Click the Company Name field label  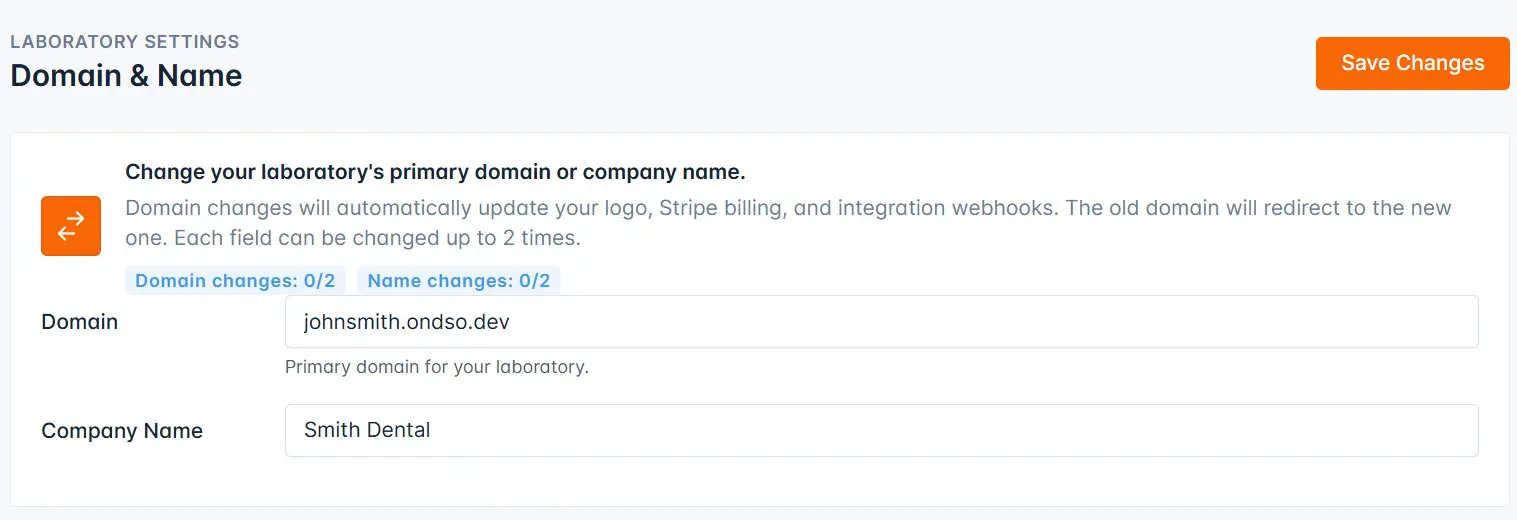point(122,431)
